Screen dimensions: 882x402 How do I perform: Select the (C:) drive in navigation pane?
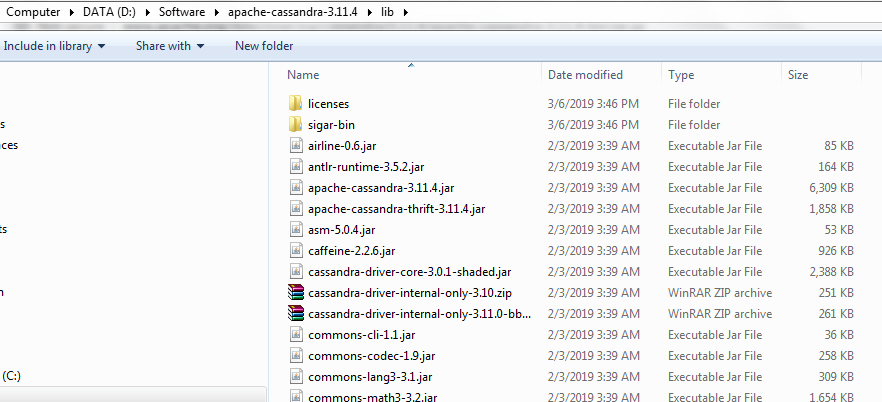(11, 376)
